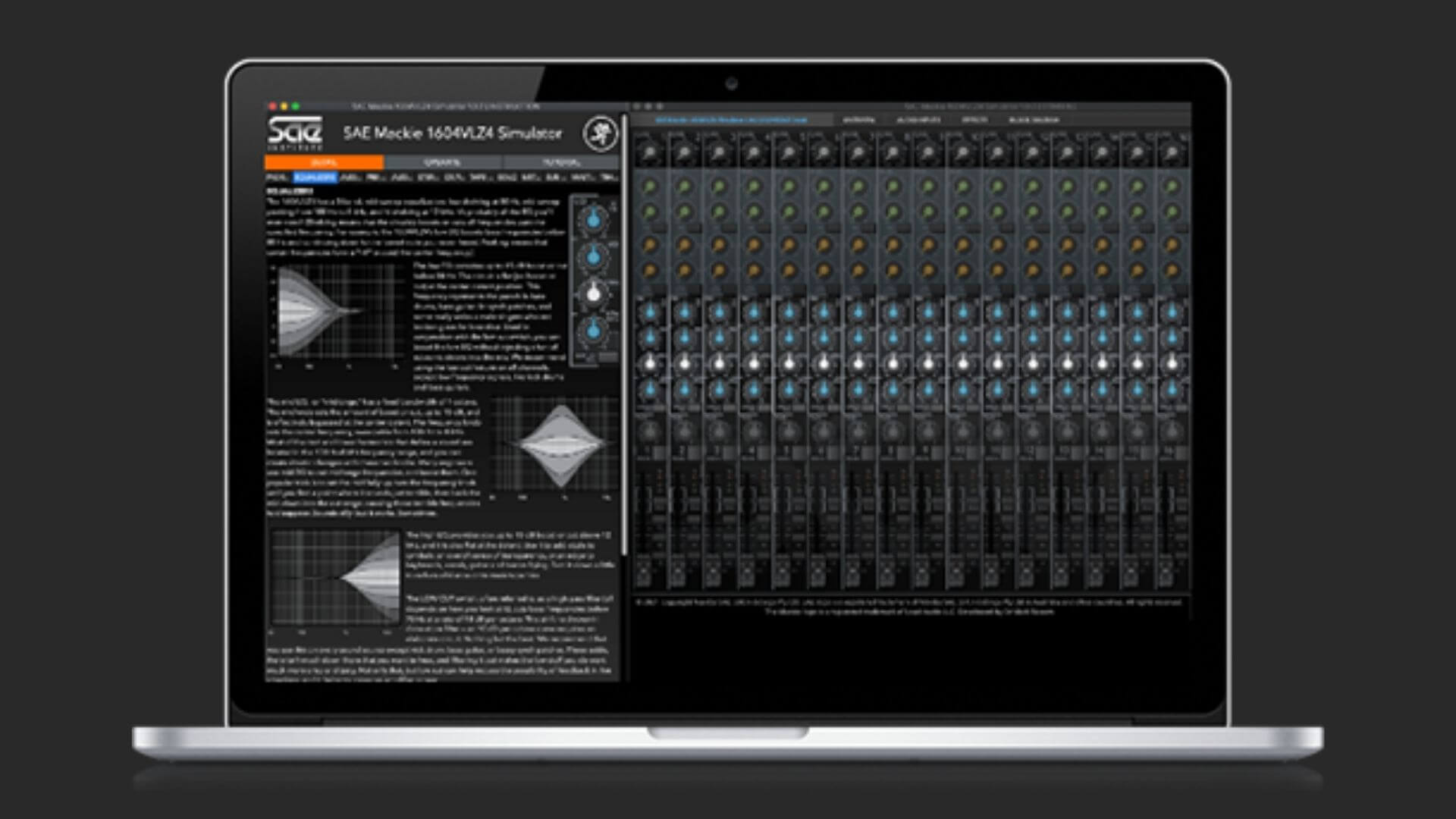
Task: Select the blue-highlighted EQUALIZER sub-tab
Action: [315, 177]
